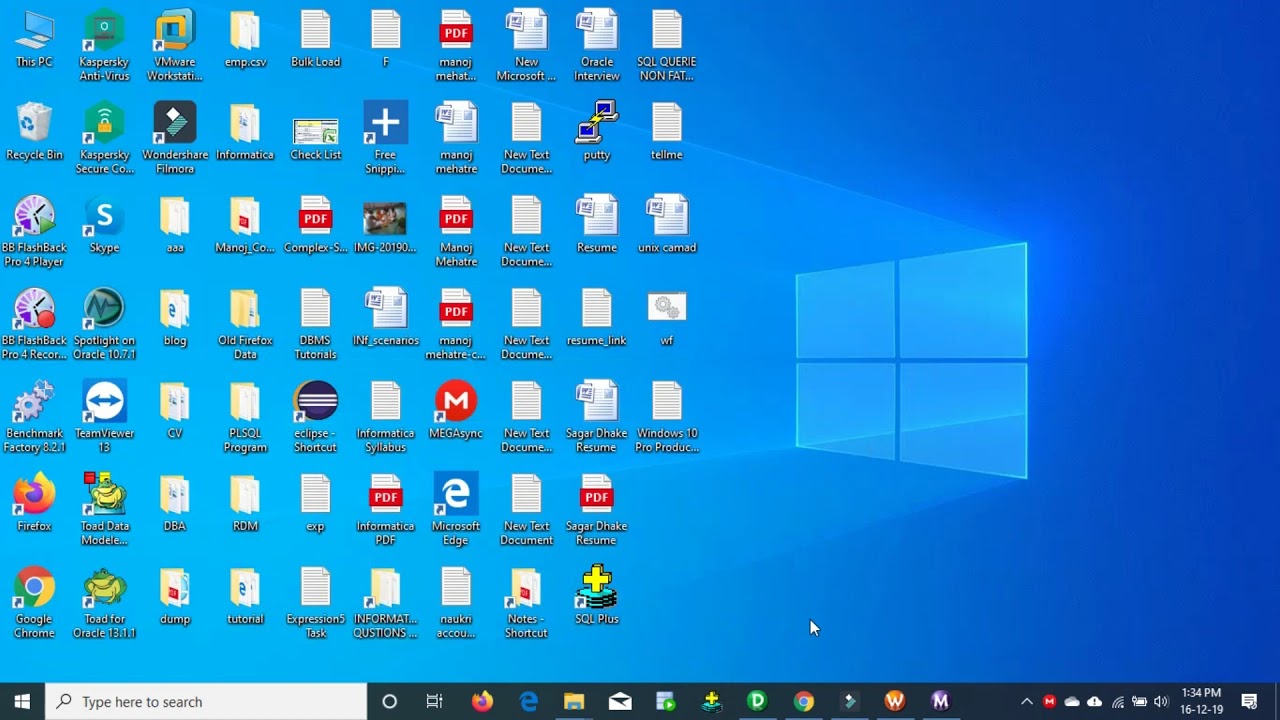Launch MEGAsync from the desktop
Screen dimensions: 1280x720
point(456,411)
